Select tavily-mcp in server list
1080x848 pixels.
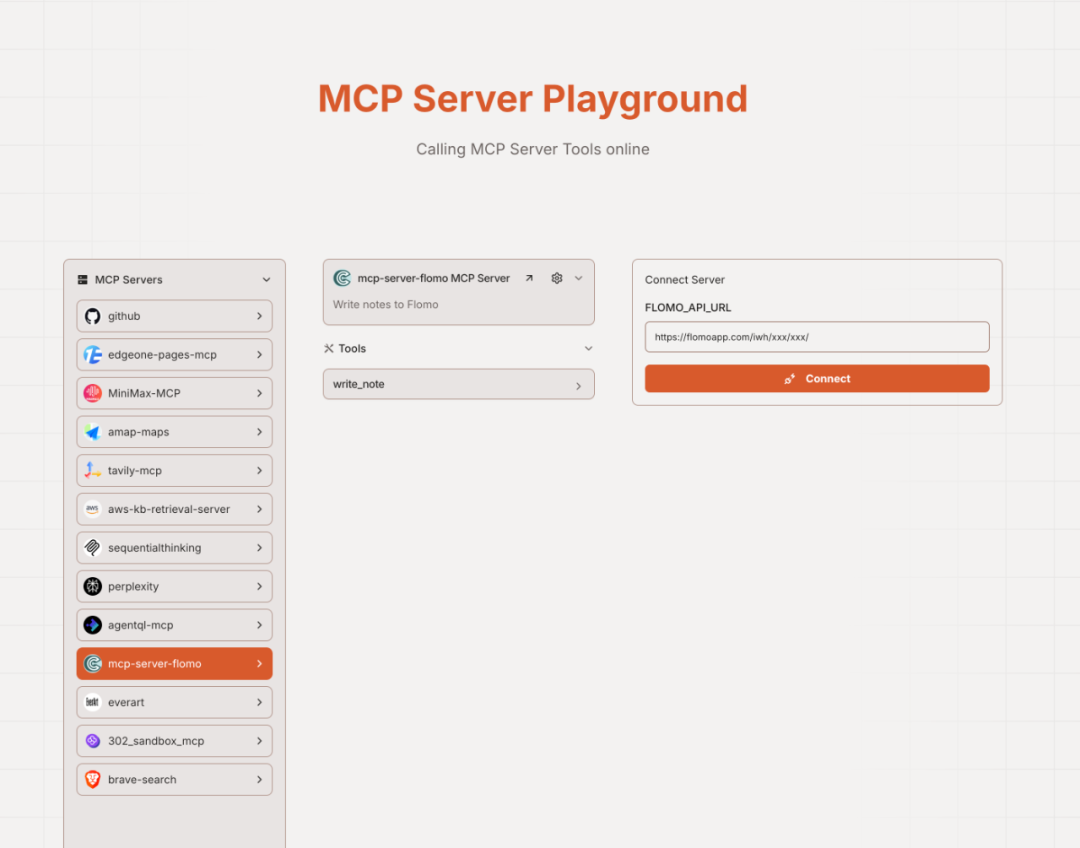coord(174,470)
